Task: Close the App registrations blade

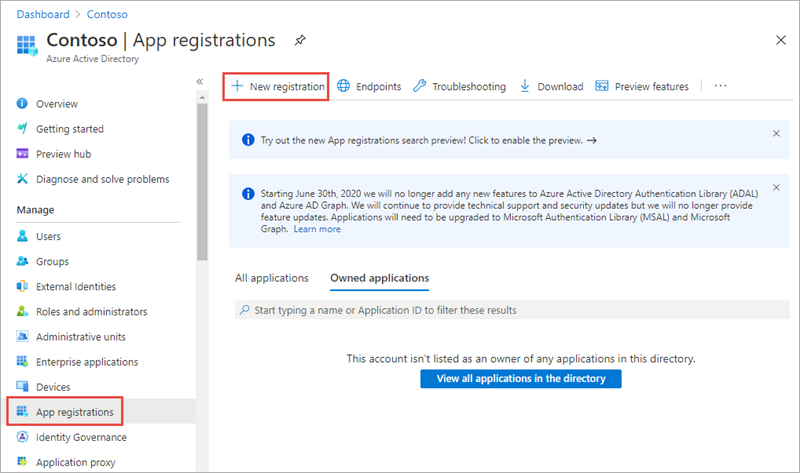Action: click(781, 40)
